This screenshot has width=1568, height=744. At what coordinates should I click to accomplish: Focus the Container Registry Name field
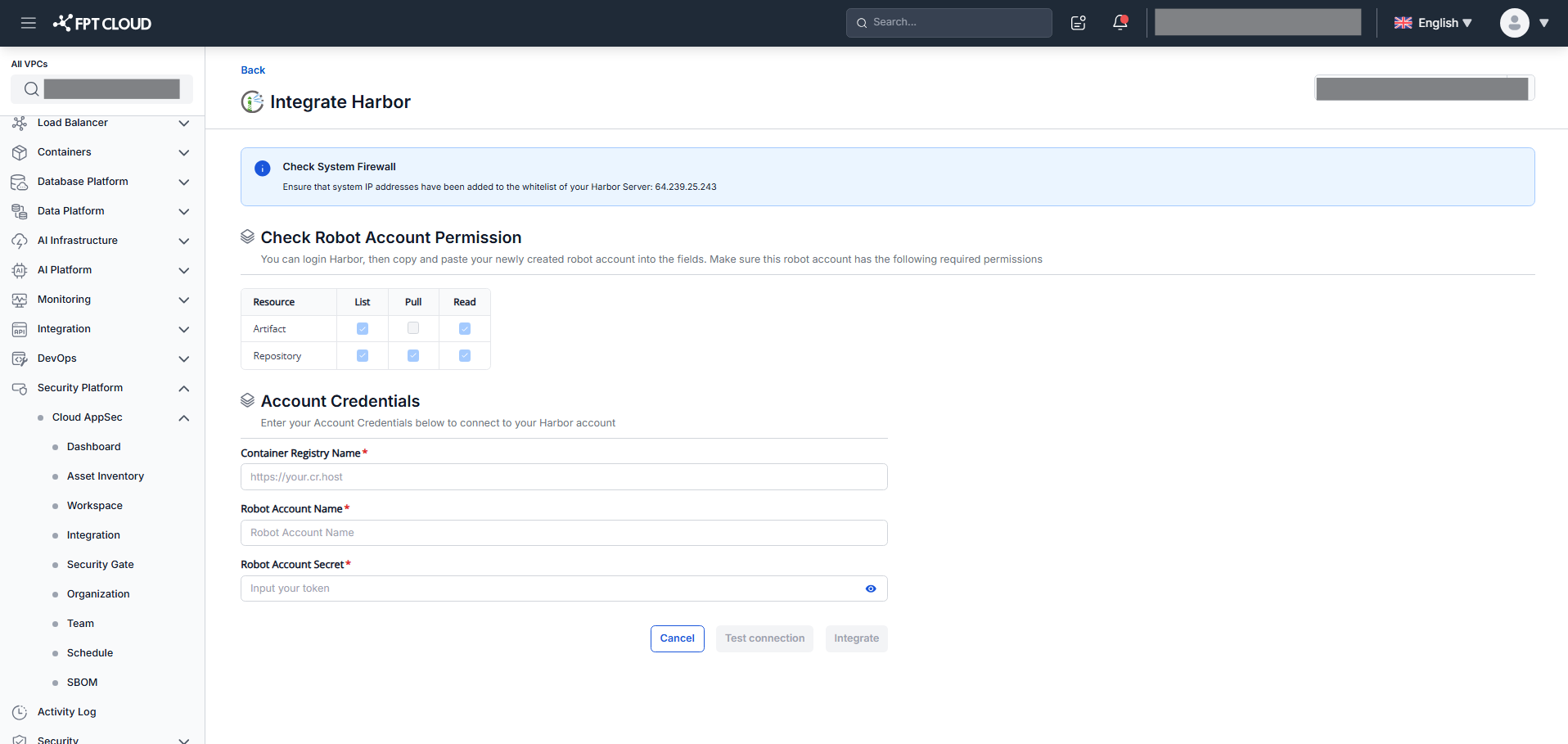coord(564,477)
